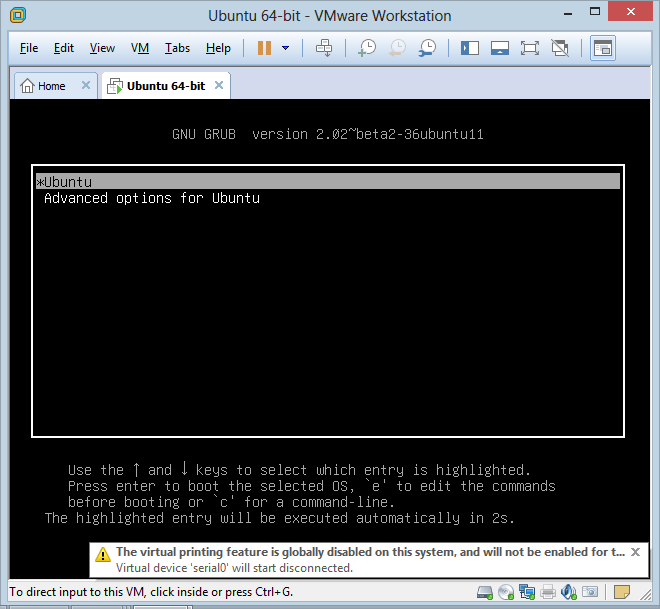Click the hard disk status icon
The image size is (660, 609).
click(484, 593)
